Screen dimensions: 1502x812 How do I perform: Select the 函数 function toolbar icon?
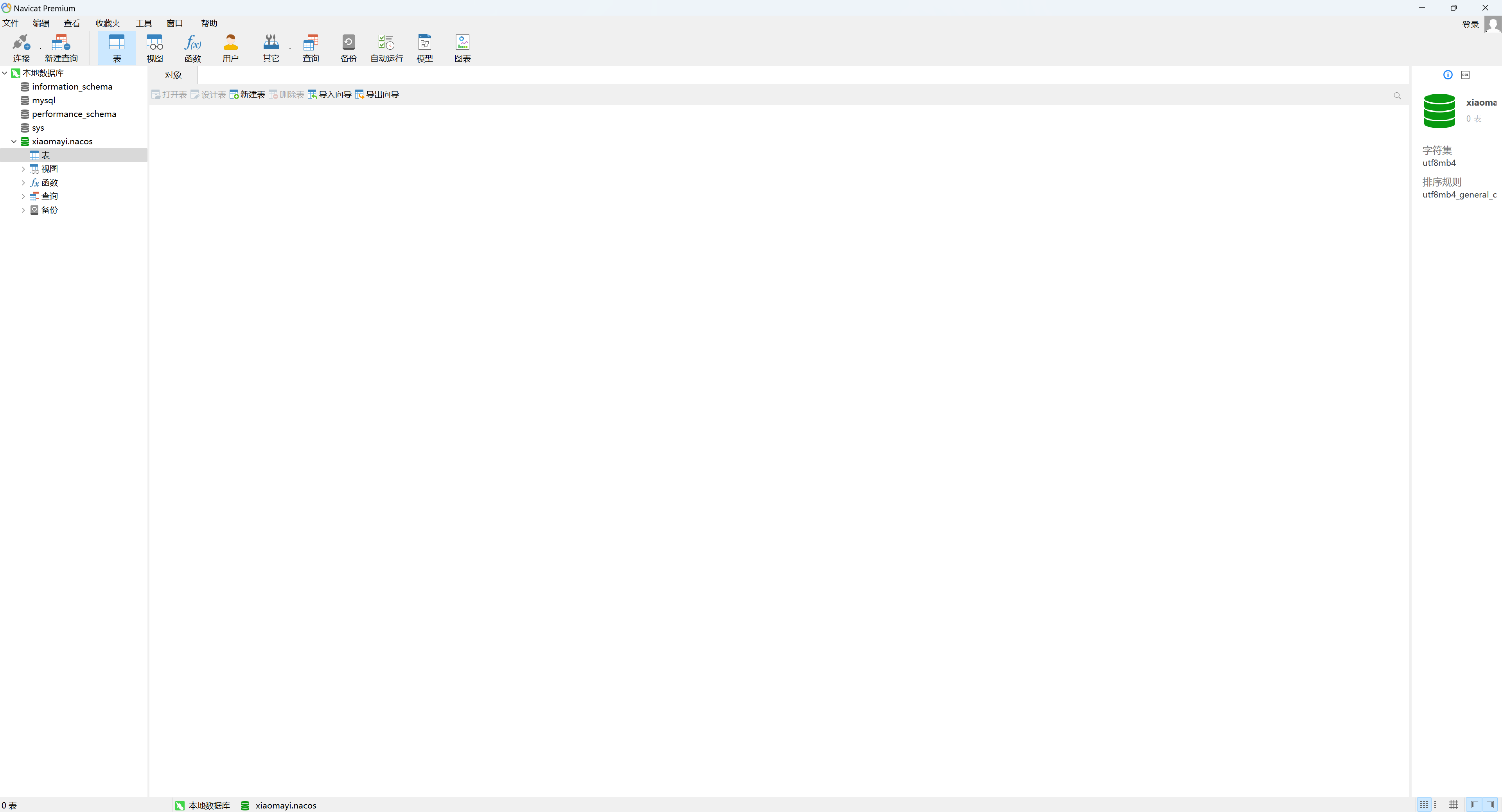point(192,48)
